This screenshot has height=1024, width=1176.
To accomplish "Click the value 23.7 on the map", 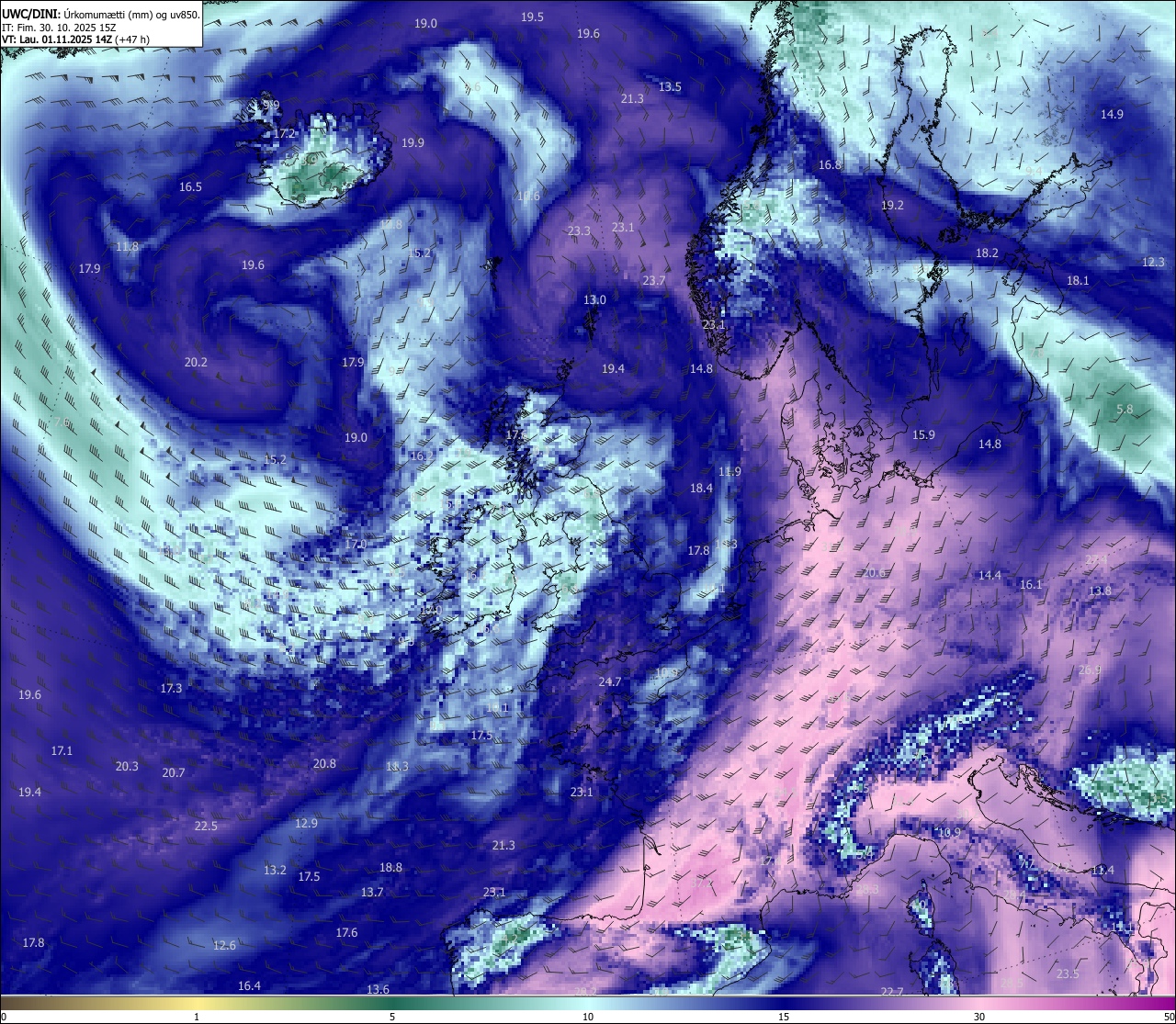I will tap(653, 280).
